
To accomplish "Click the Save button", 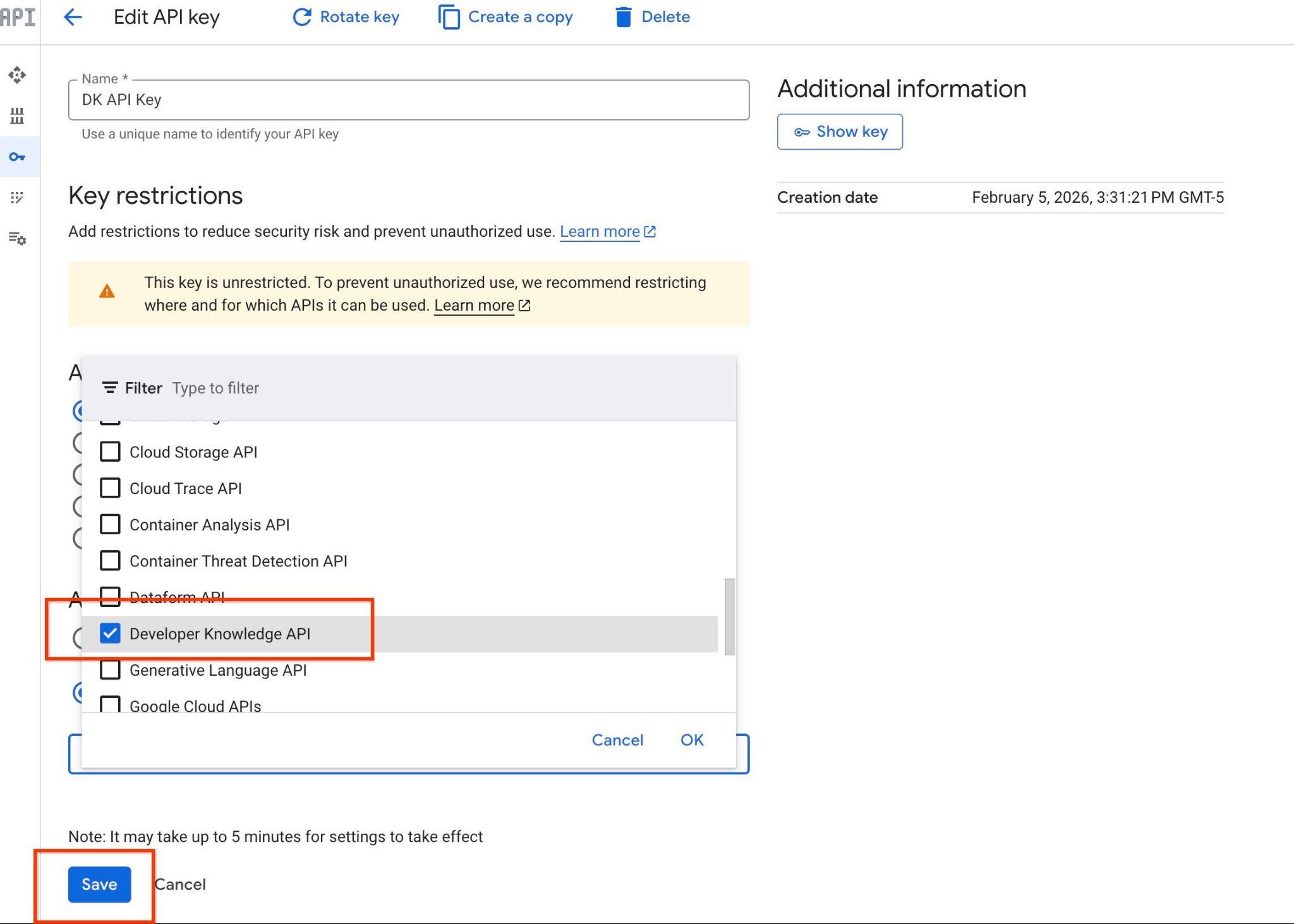I will pyautogui.click(x=99, y=884).
